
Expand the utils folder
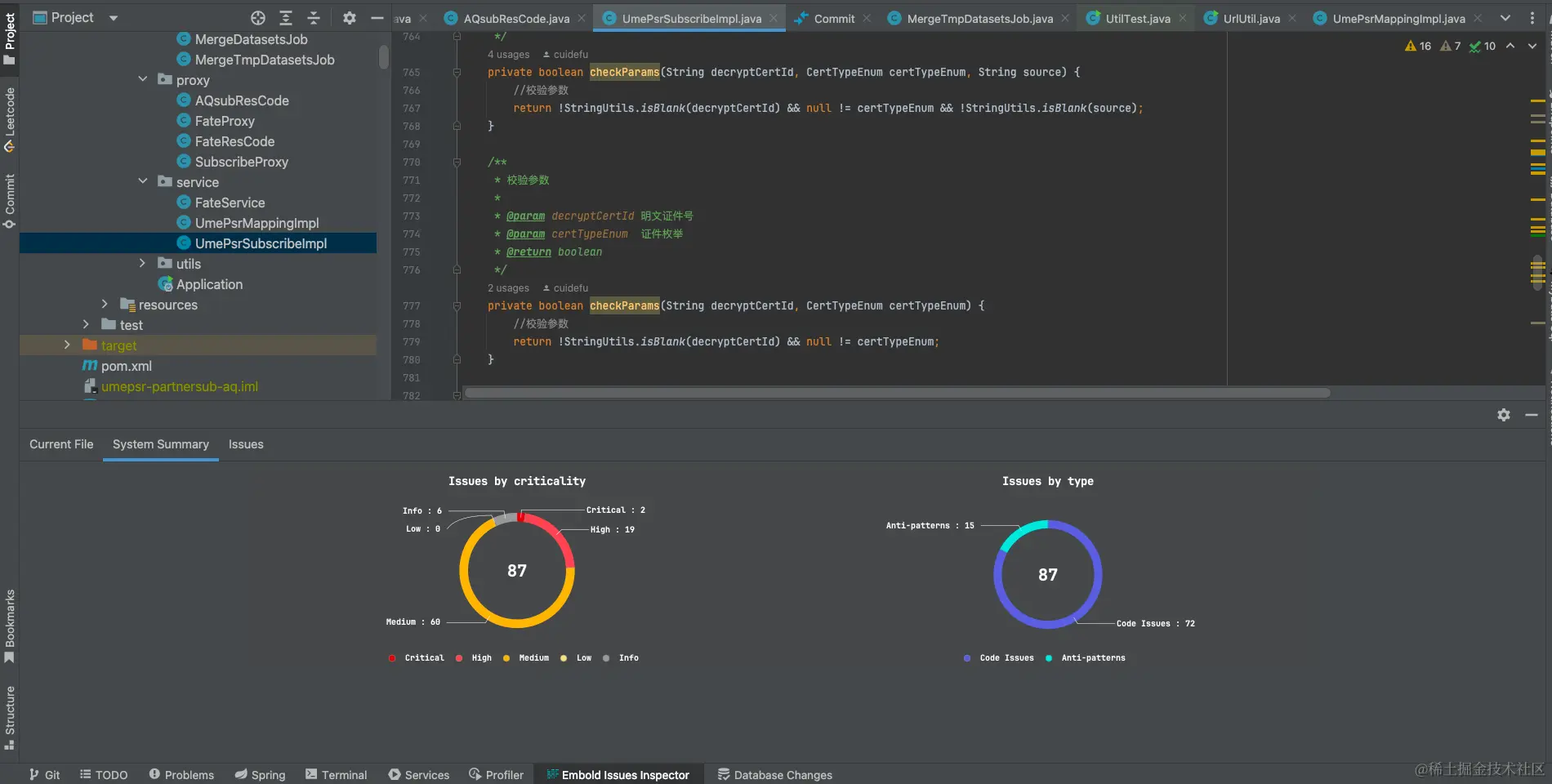click(x=143, y=263)
